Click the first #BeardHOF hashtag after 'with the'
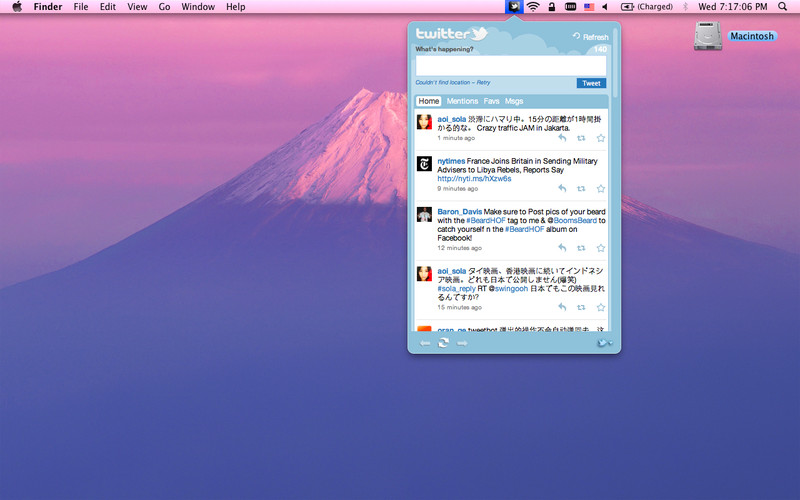Image resolution: width=800 pixels, height=500 pixels. [486, 220]
